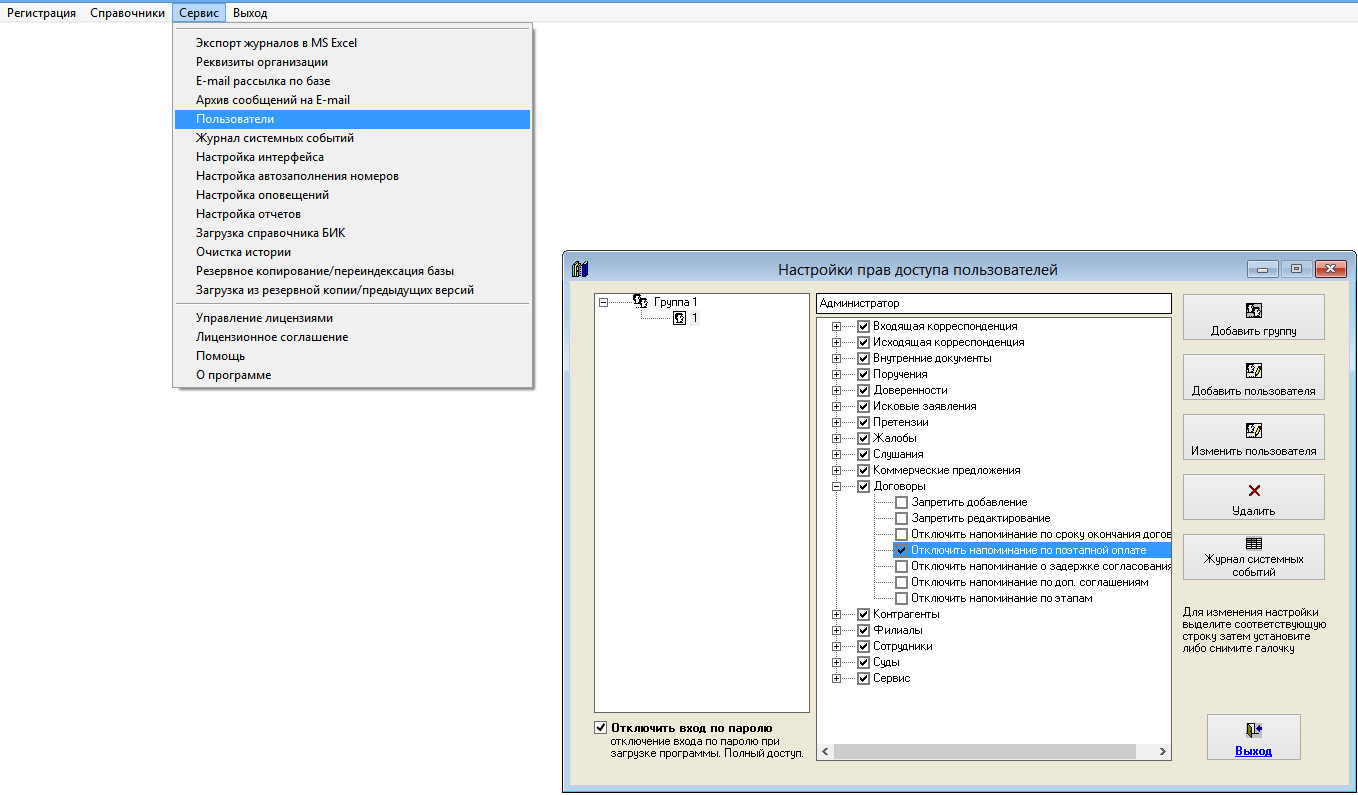The height and width of the screenshot is (795, 1358).
Task: Open Журнал системных событий menu entry
Action: pyautogui.click(x=352, y=138)
